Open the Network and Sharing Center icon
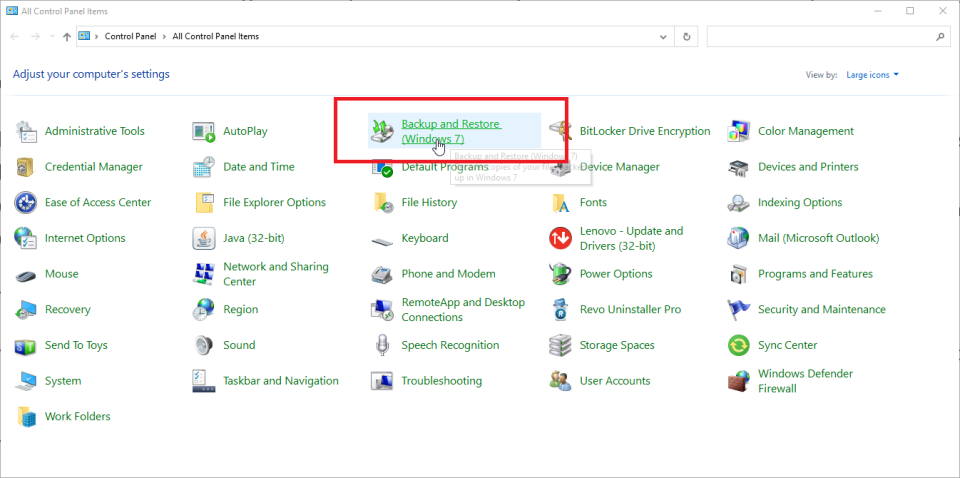 tap(204, 274)
